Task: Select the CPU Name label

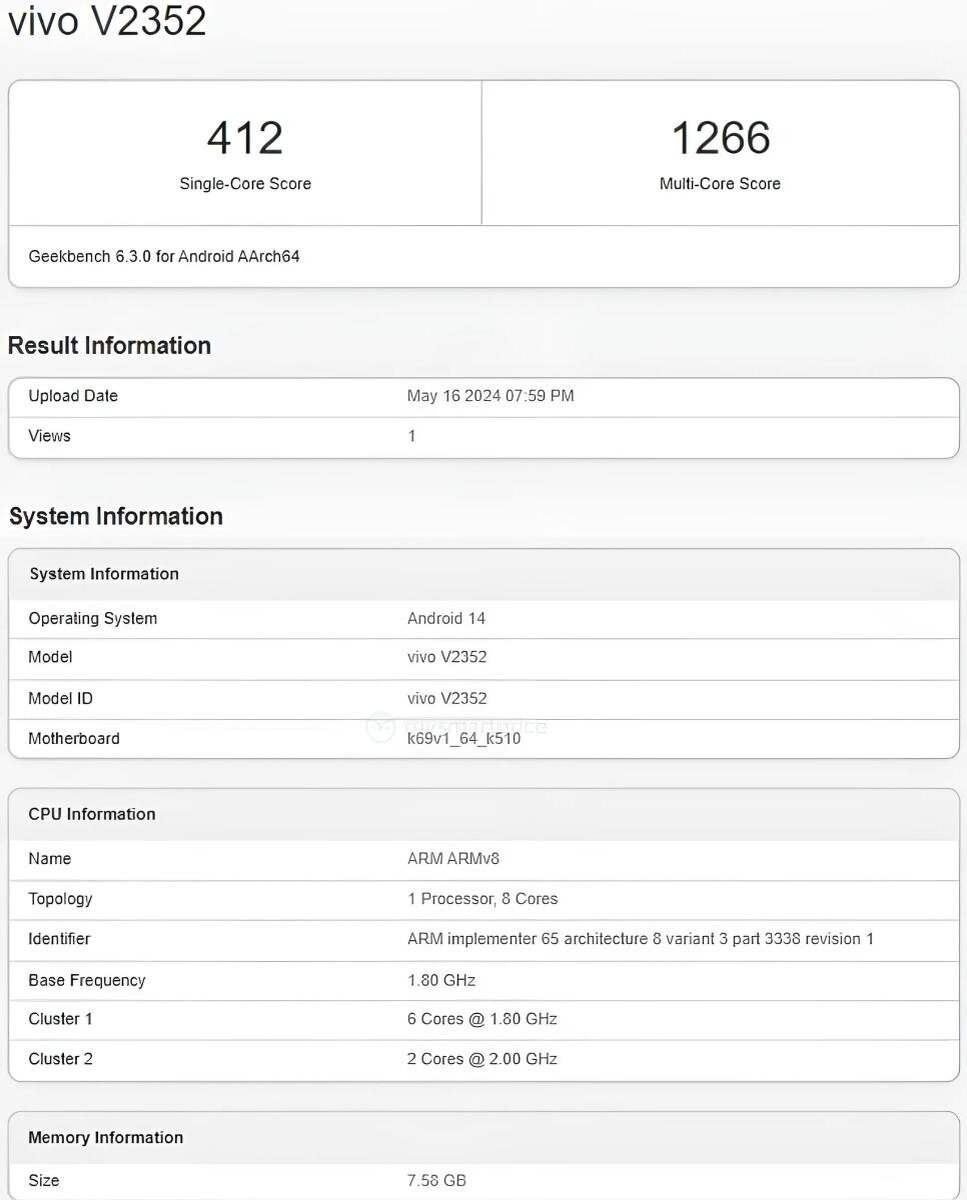Action: click(x=50, y=859)
